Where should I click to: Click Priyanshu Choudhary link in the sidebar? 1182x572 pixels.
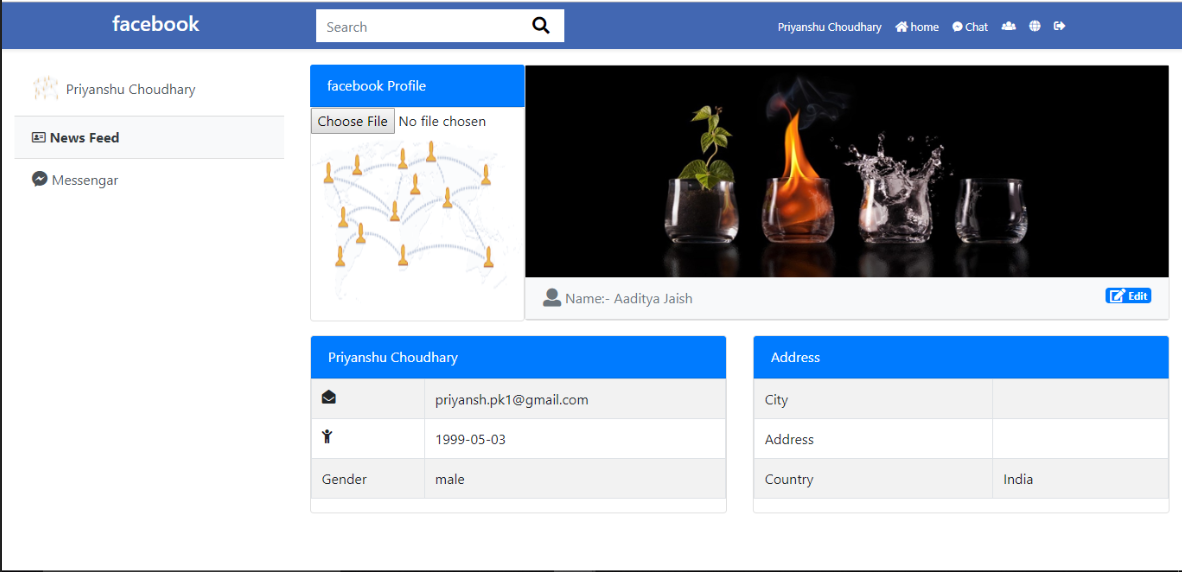point(130,89)
